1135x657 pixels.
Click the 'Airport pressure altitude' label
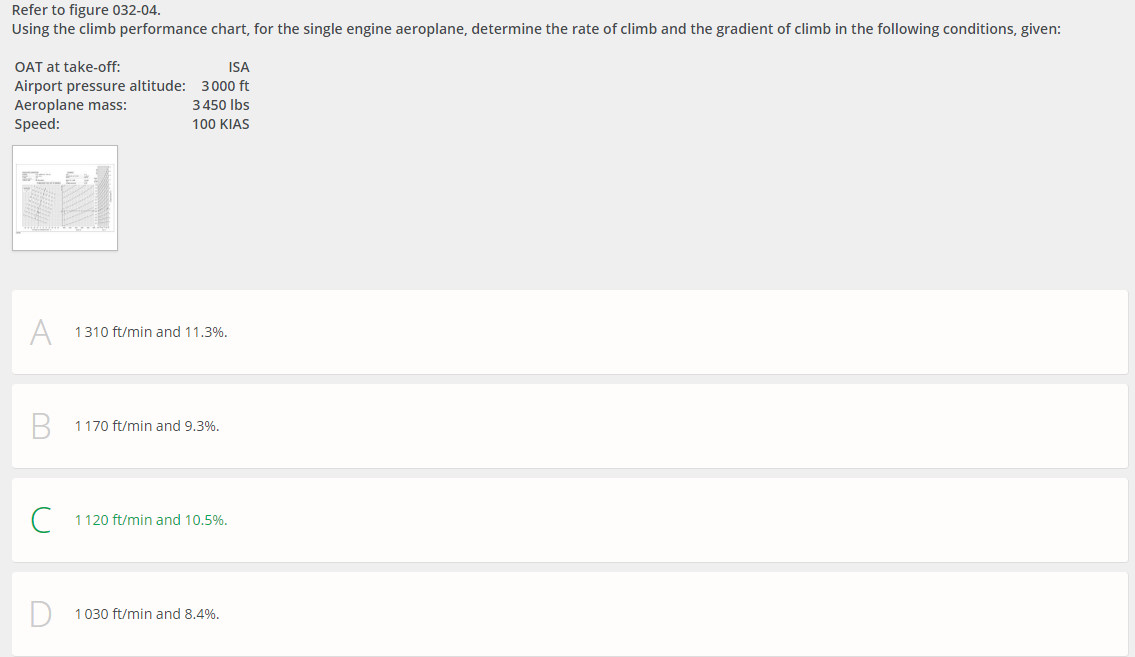[100, 86]
